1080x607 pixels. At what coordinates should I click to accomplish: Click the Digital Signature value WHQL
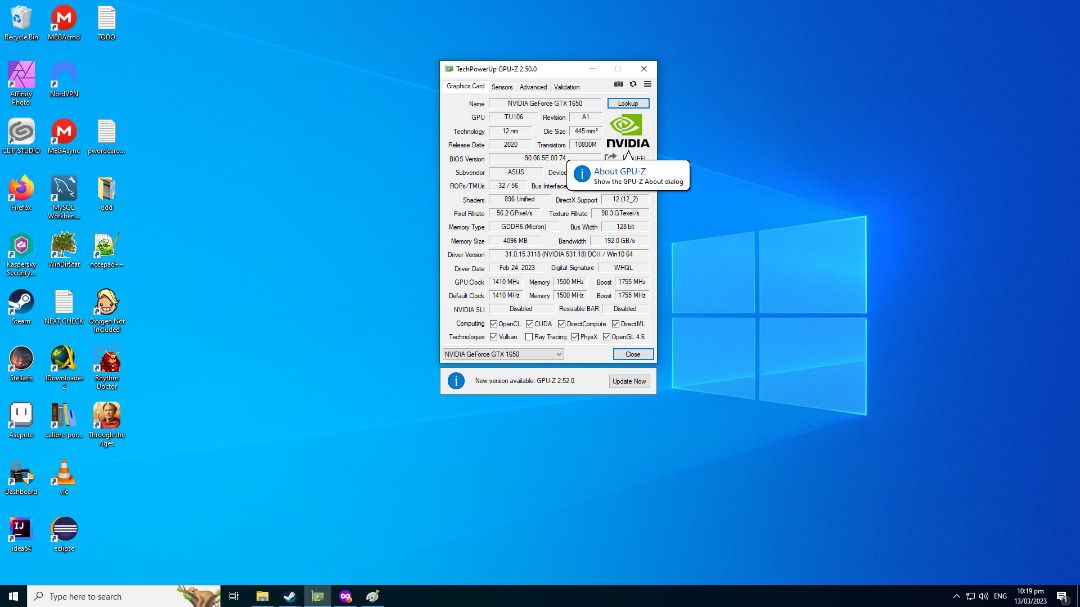(623, 268)
